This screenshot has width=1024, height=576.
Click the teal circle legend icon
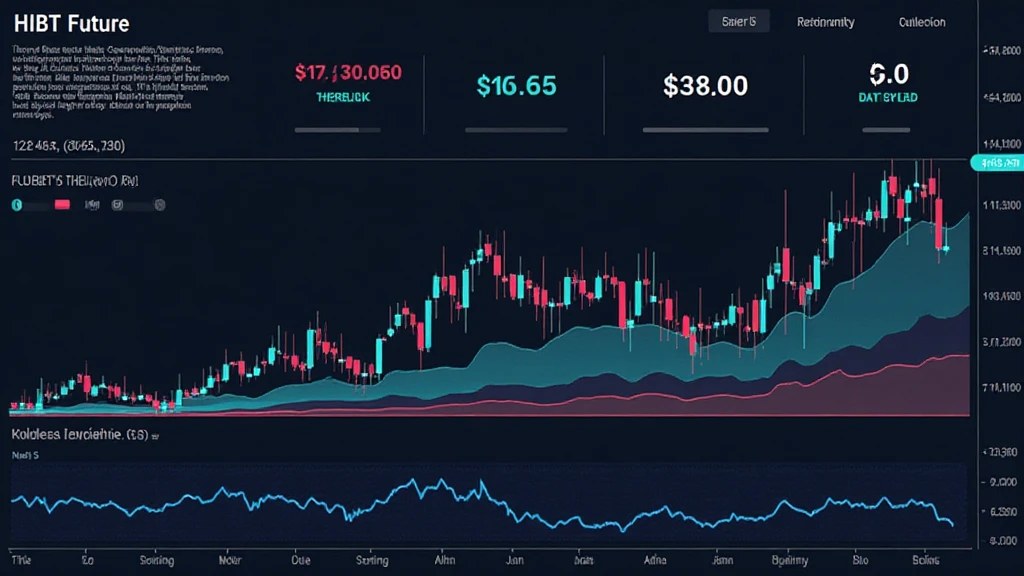[16, 205]
